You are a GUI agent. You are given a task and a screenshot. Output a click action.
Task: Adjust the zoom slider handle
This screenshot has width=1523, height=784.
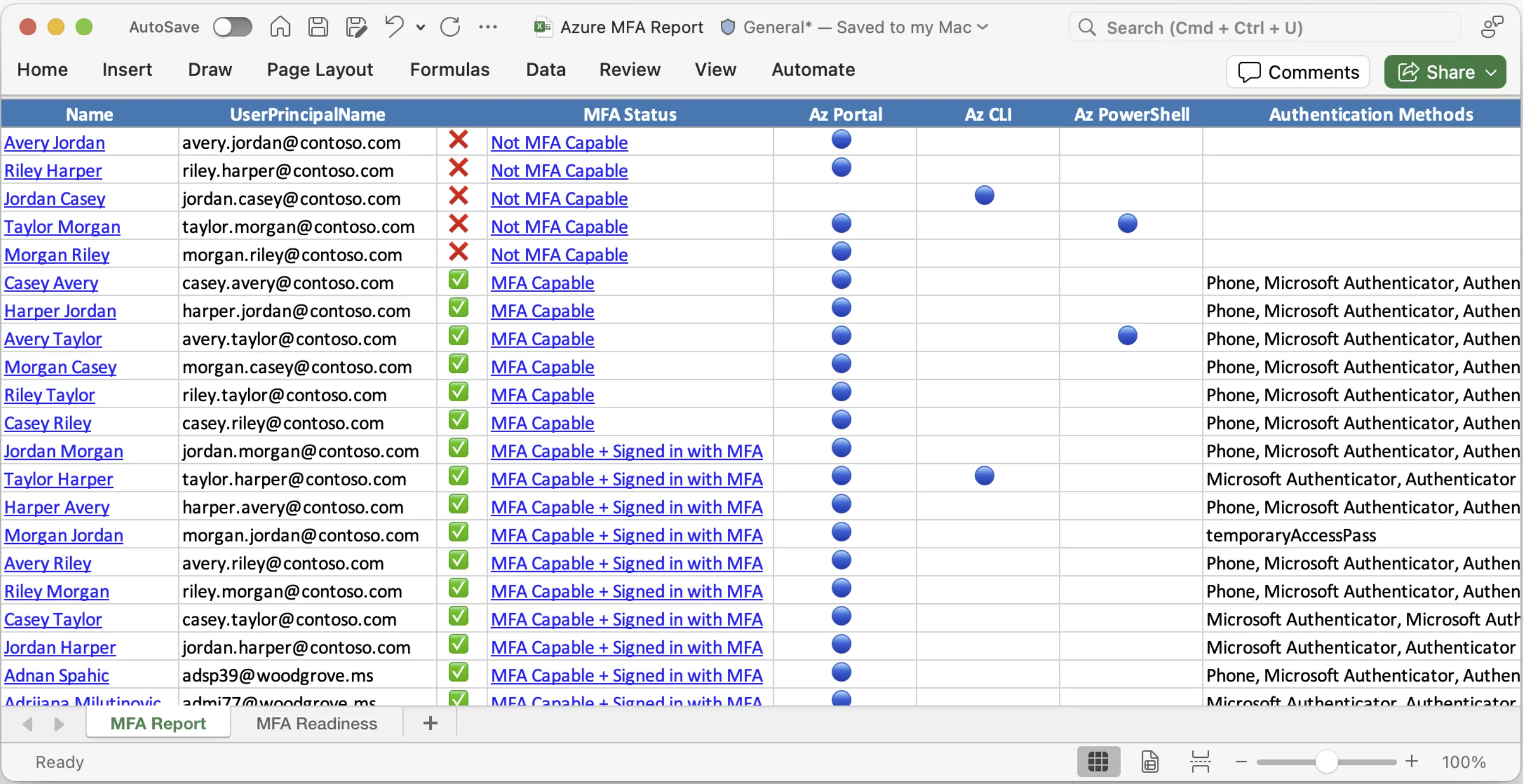pos(1327,762)
